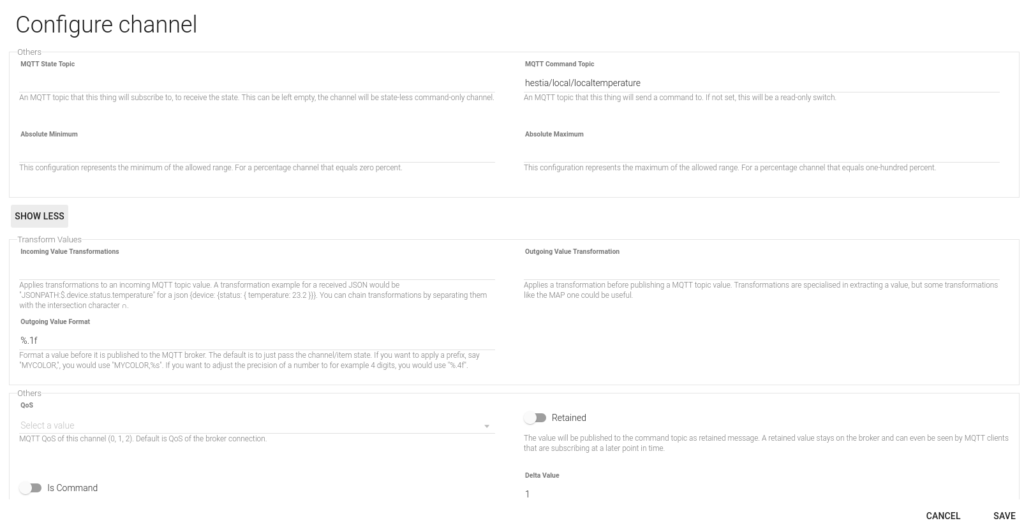Click the Retained label text

[569, 418]
